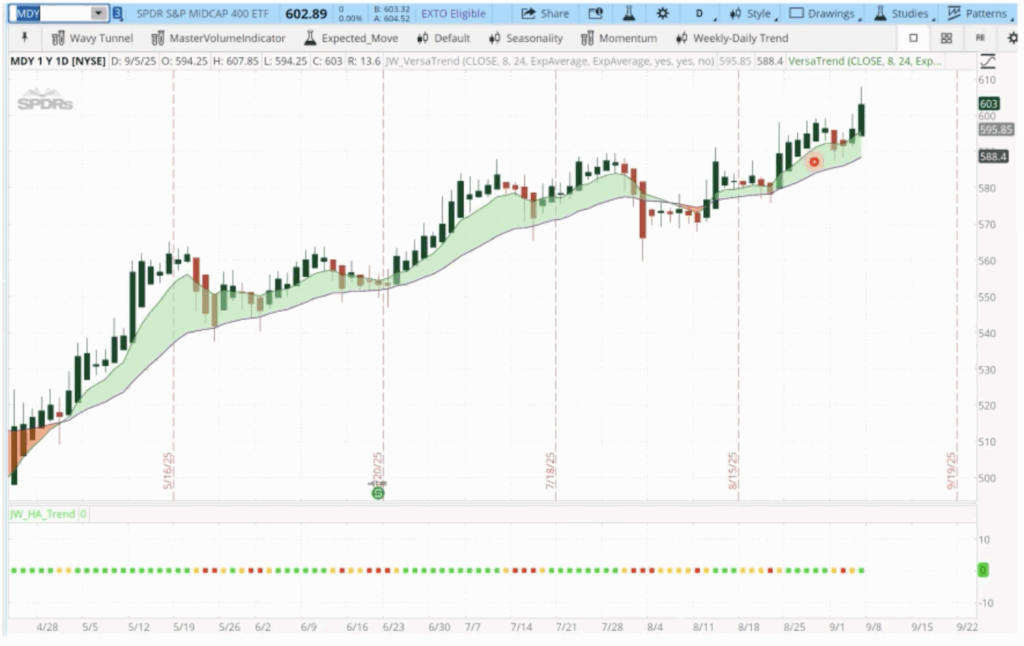Open the Drawings menu
1024x646 pixels.
[824, 13]
